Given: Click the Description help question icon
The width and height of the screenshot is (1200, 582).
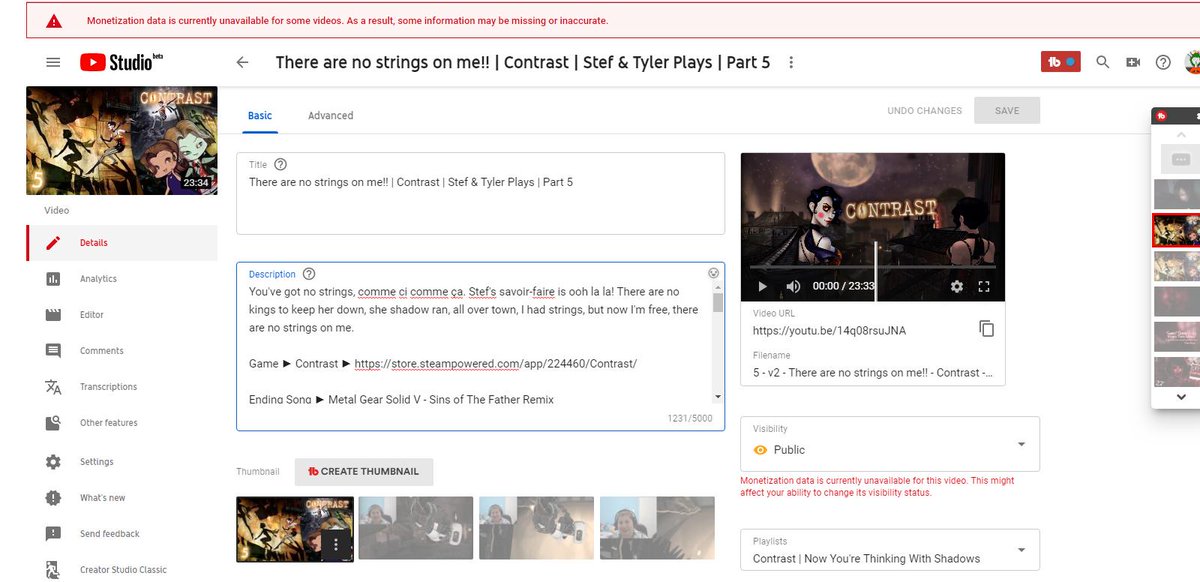Looking at the screenshot, I should (x=309, y=274).
